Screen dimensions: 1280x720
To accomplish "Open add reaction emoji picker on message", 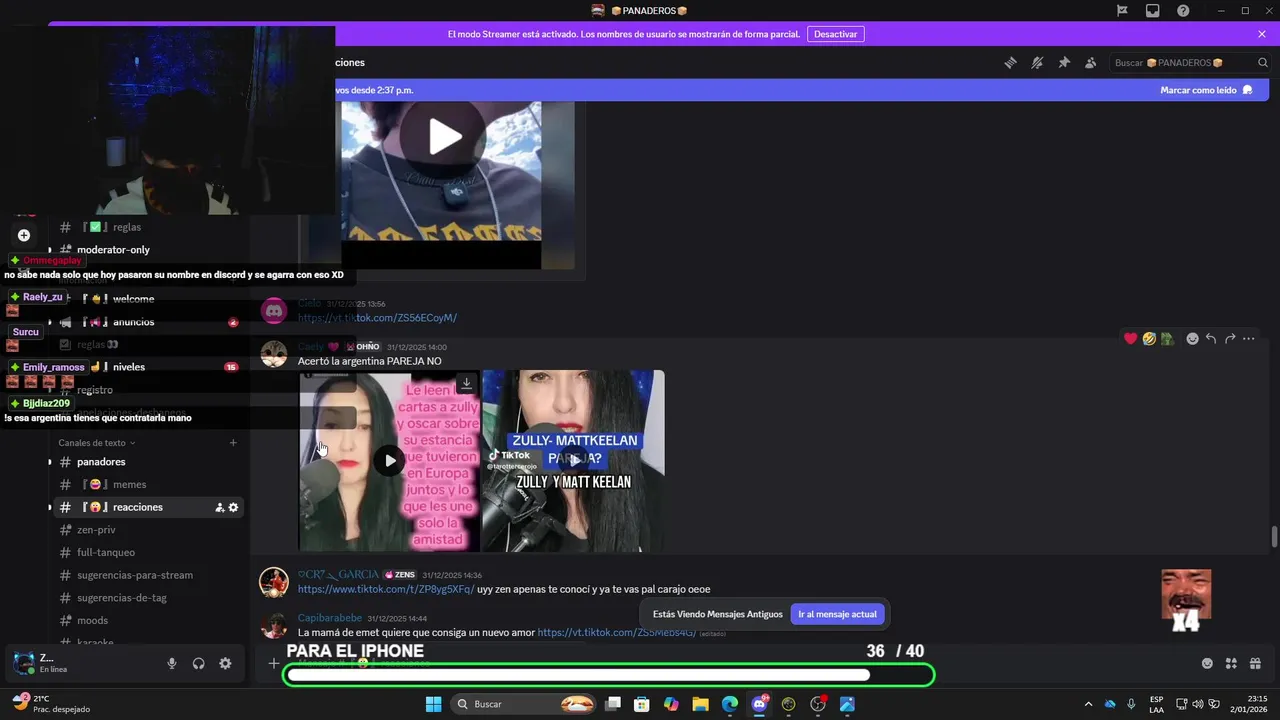I will coord(1192,339).
